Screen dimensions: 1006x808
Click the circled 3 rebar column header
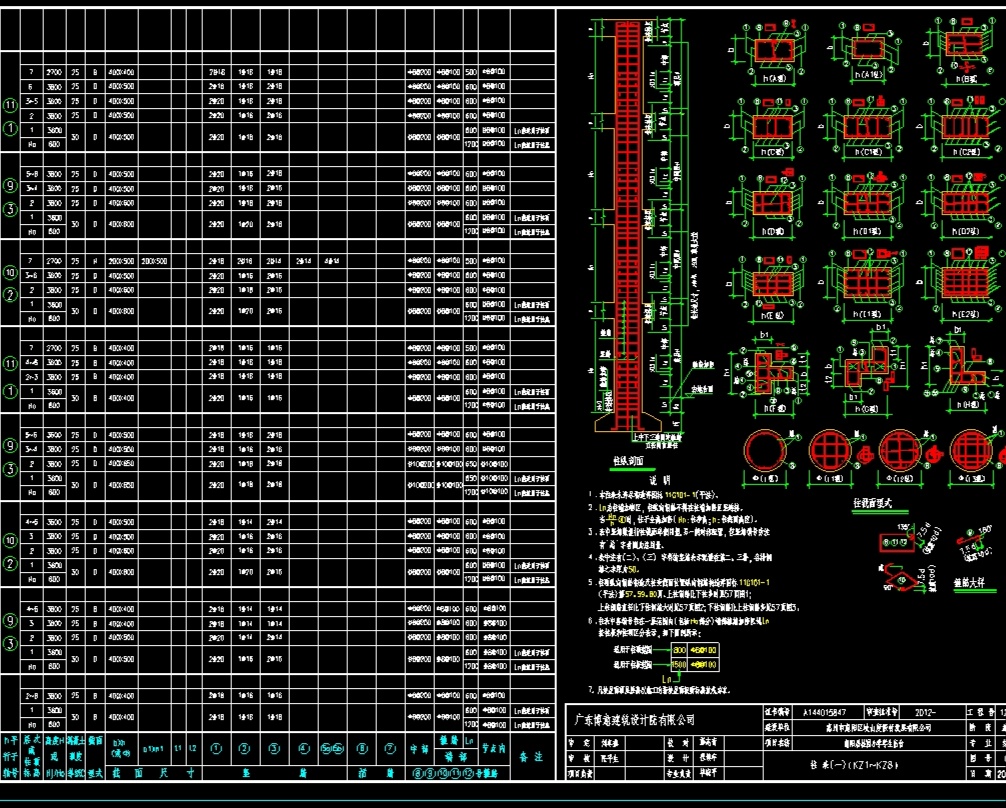(274, 748)
